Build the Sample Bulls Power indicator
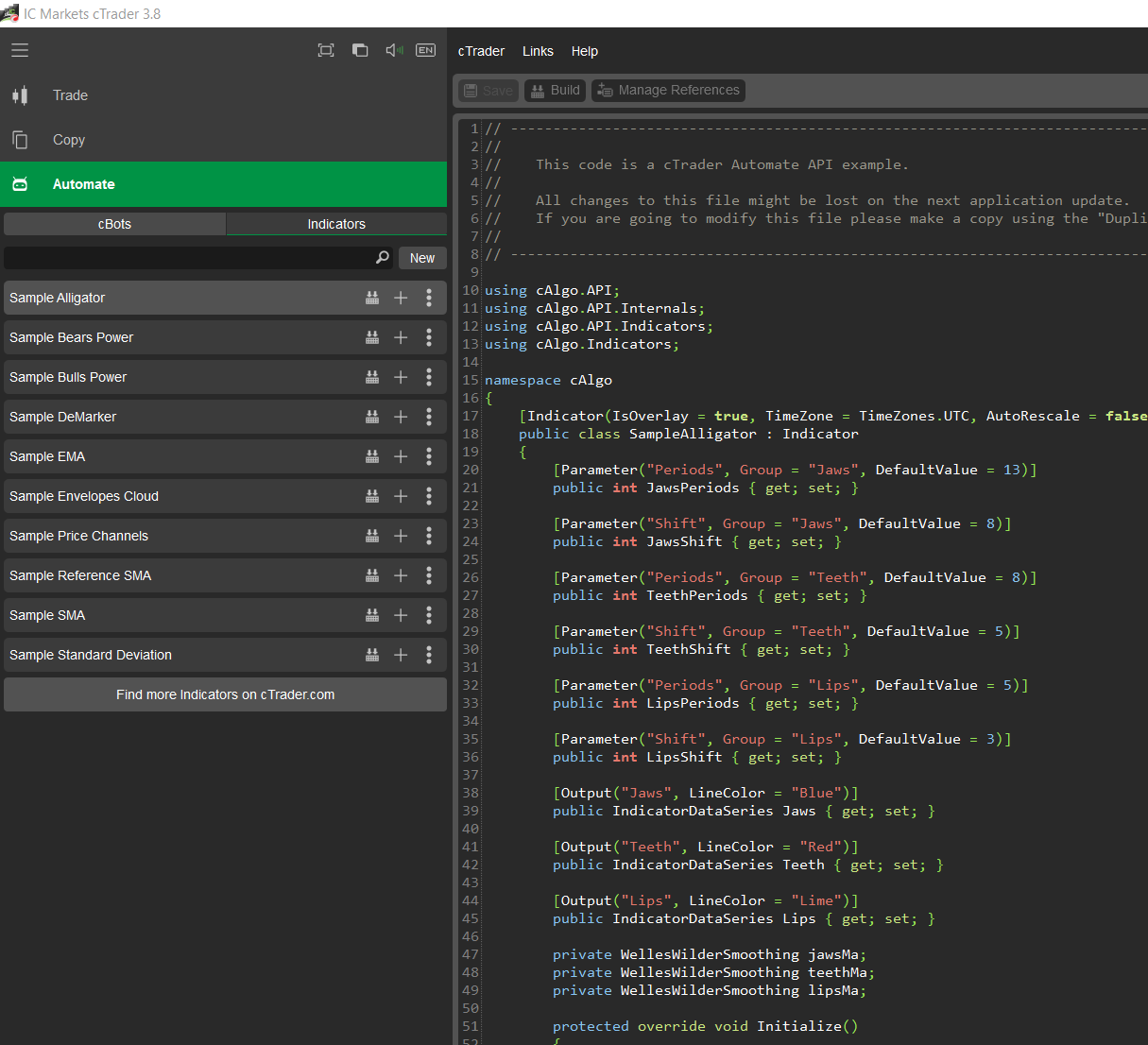Image resolution: width=1148 pixels, height=1045 pixels. click(372, 377)
